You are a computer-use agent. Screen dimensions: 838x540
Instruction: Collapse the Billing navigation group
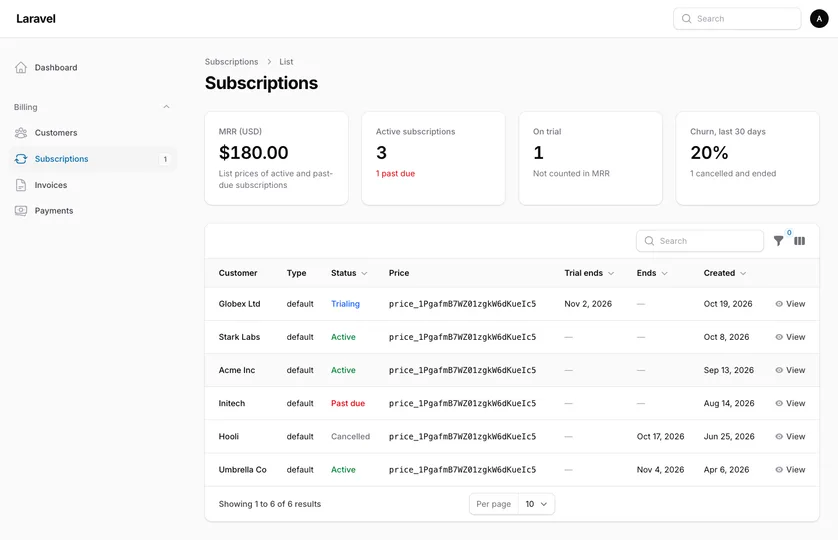[x=166, y=107]
